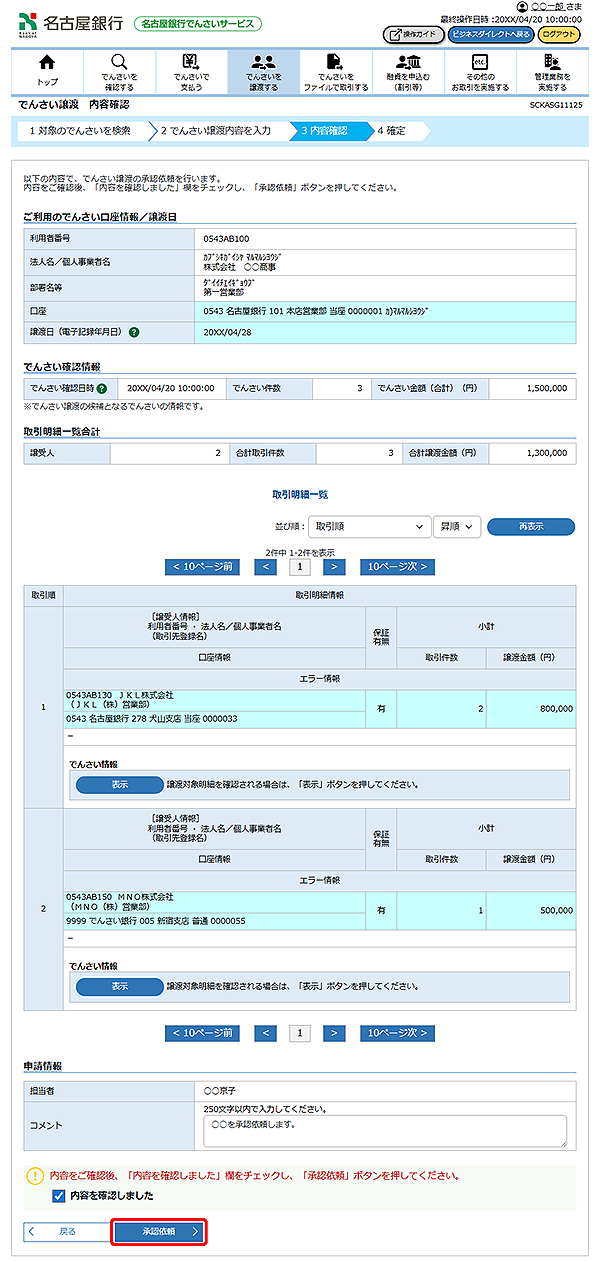Select the でんさいを譲渡する menu tab
The width and height of the screenshot is (600, 1262).
tap(263, 71)
